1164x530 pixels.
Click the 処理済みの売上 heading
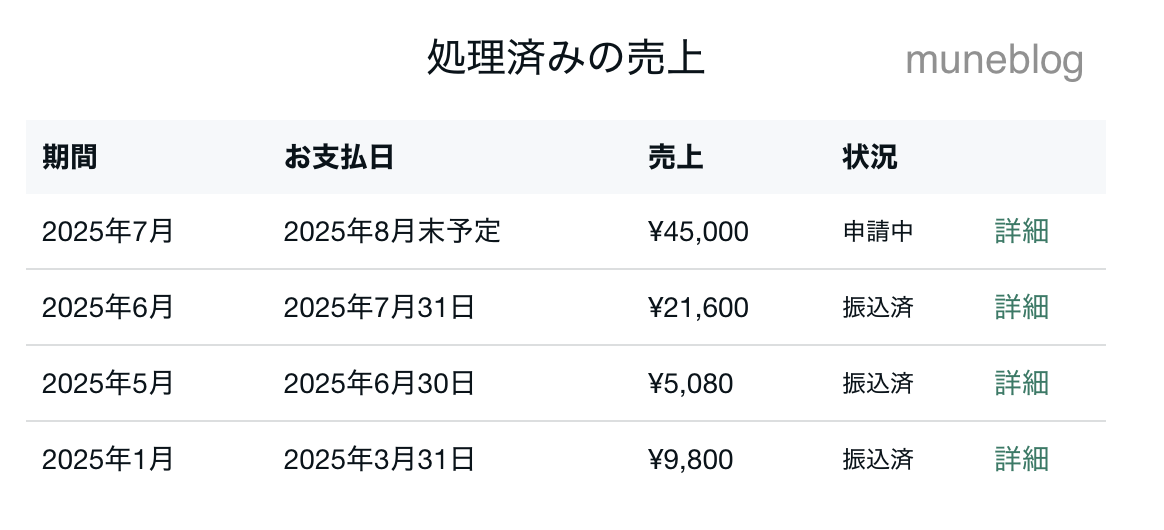[x=566, y=57]
